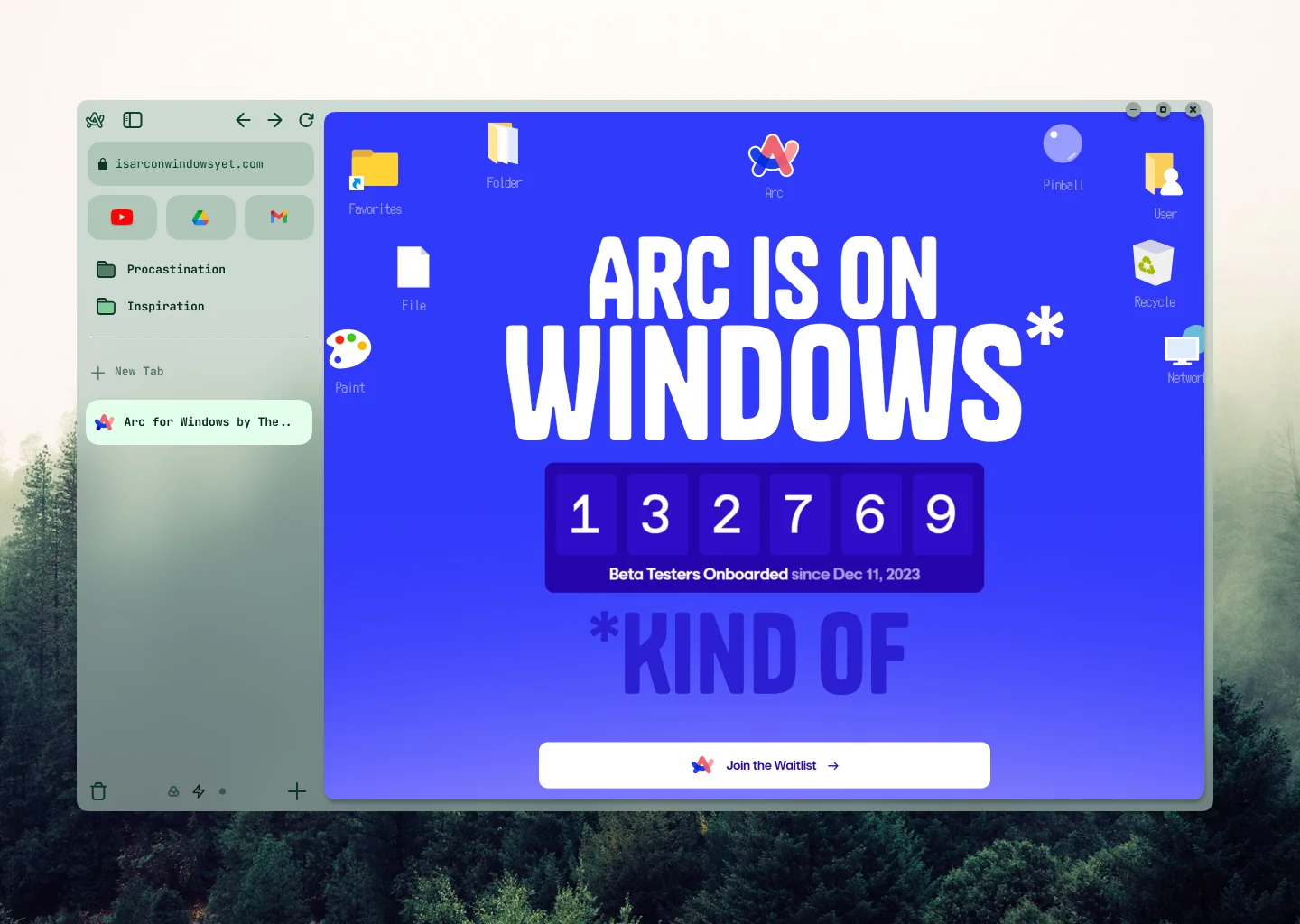Toggle the sidebar visibility
This screenshot has width=1300, height=924.
133,119
